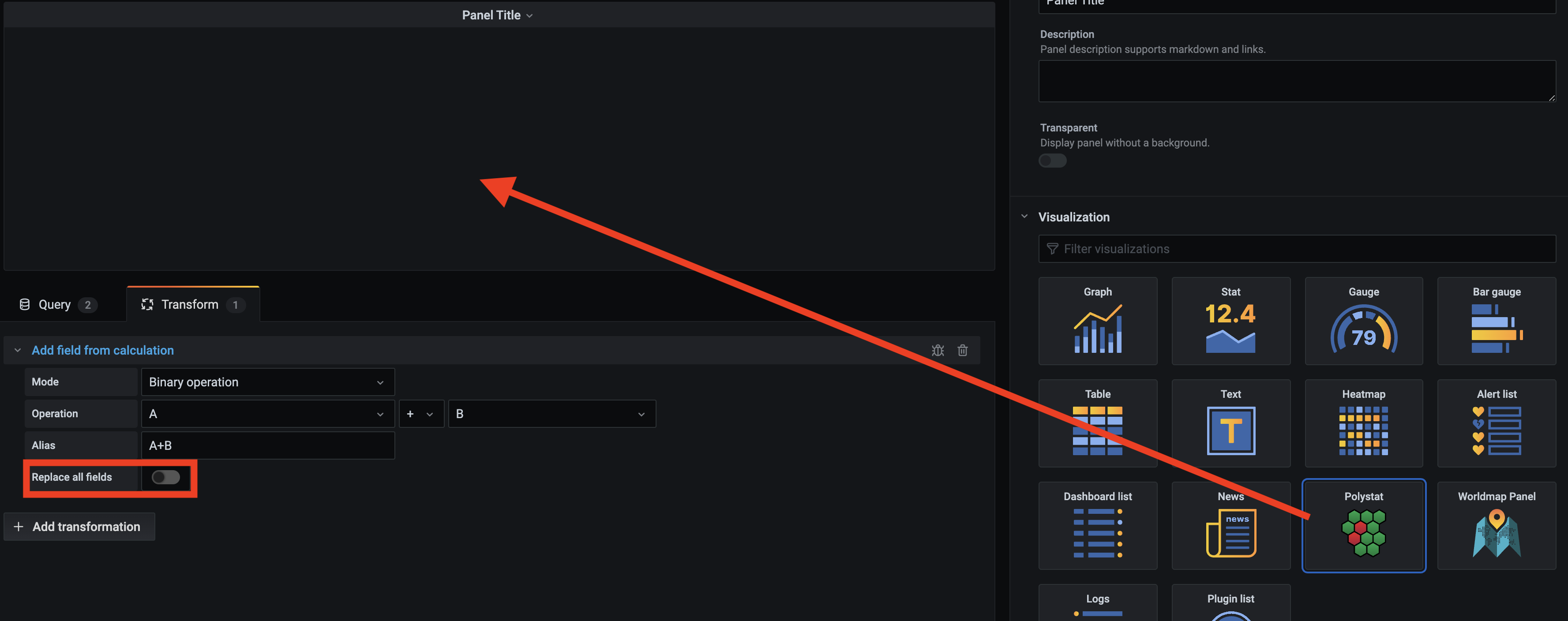The width and height of the screenshot is (1568, 621).
Task: Click the debug transformation icon
Action: (x=938, y=350)
